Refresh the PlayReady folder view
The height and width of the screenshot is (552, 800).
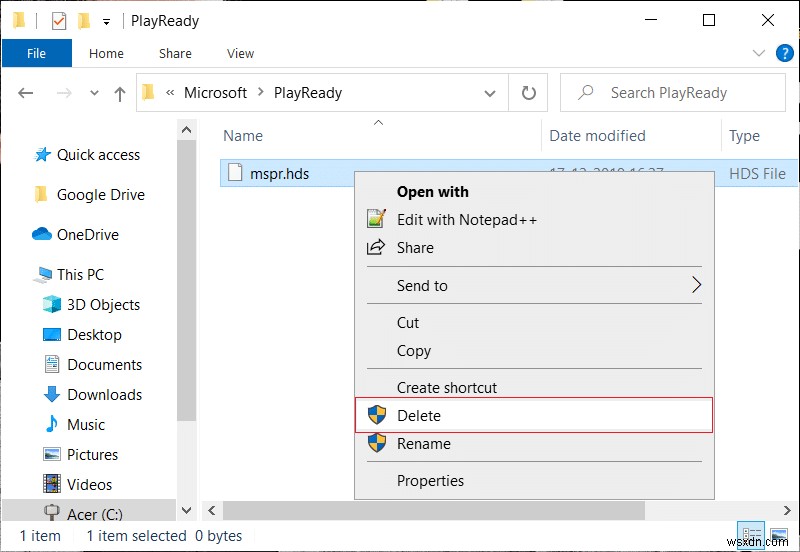[528, 93]
